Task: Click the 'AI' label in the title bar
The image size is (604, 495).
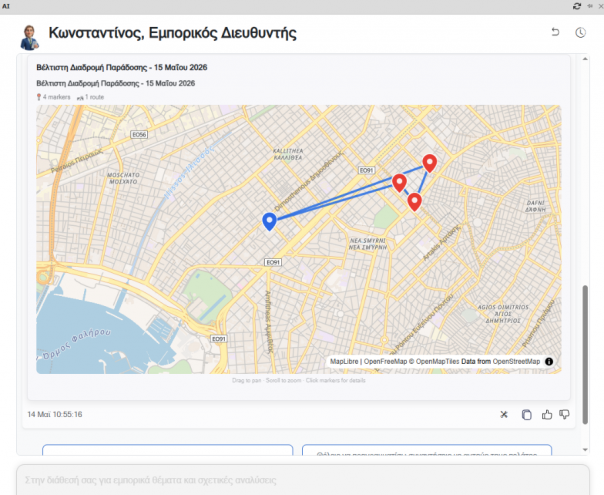Action: pyautogui.click(x=6, y=6)
